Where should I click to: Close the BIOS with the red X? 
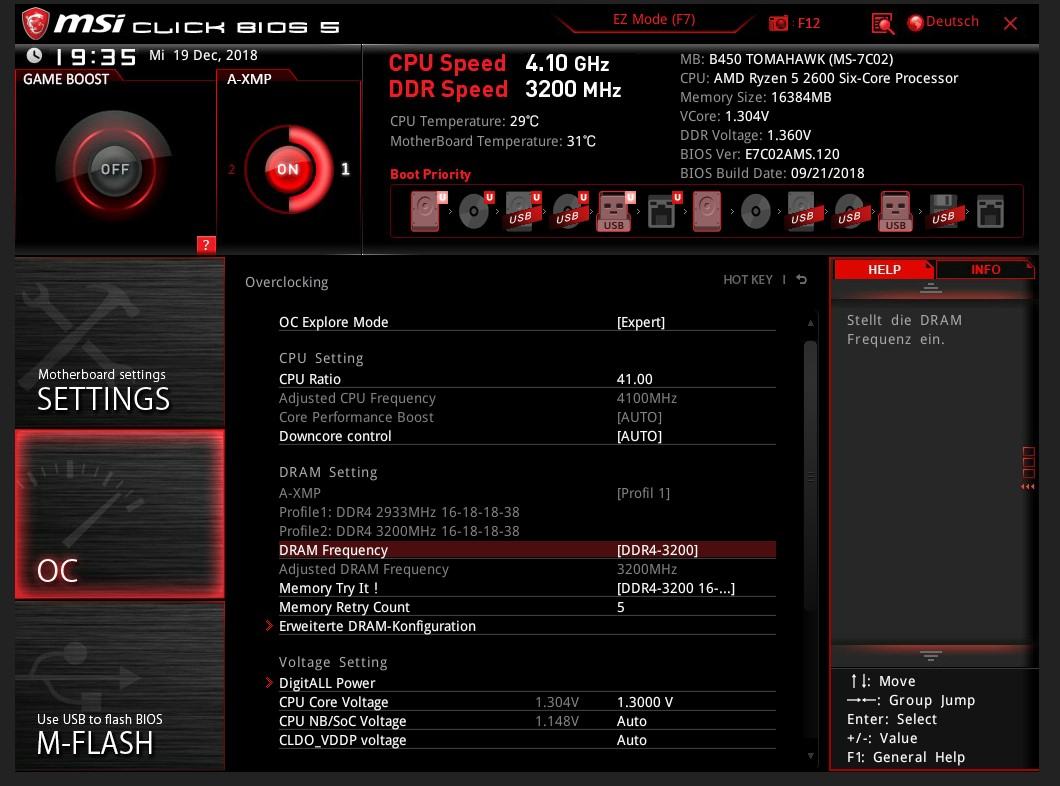pyautogui.click(x=1011, y=24)
